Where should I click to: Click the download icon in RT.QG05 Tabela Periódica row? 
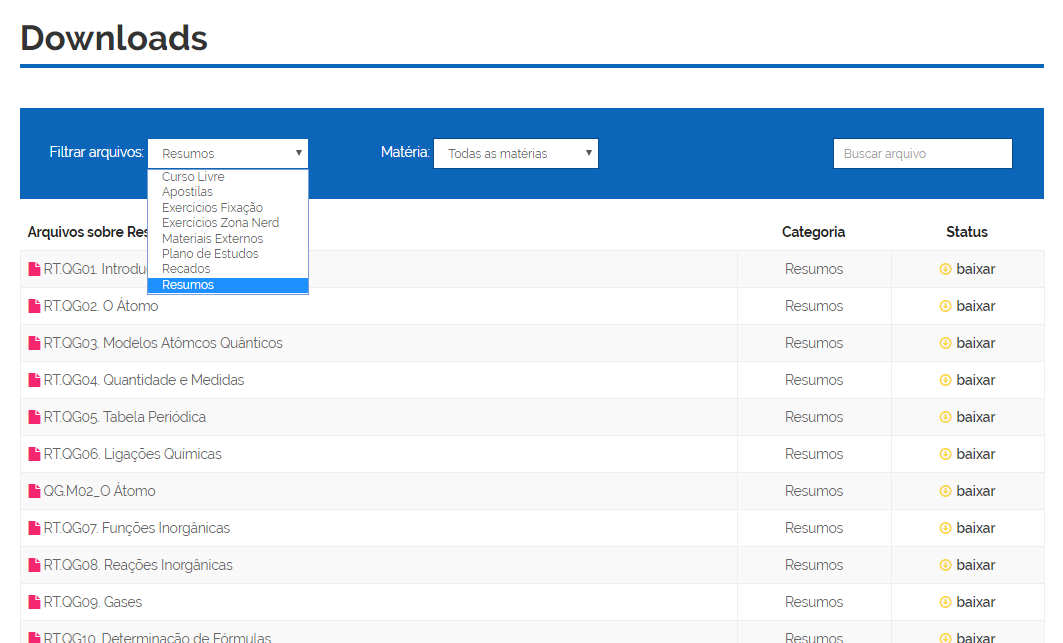(945, 417)
